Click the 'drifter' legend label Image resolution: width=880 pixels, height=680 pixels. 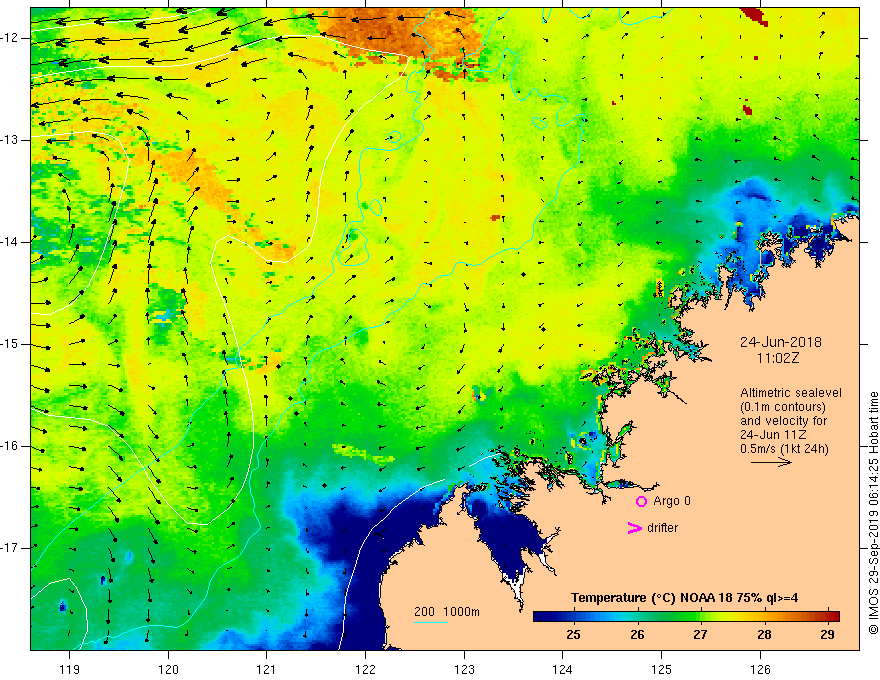662,528
